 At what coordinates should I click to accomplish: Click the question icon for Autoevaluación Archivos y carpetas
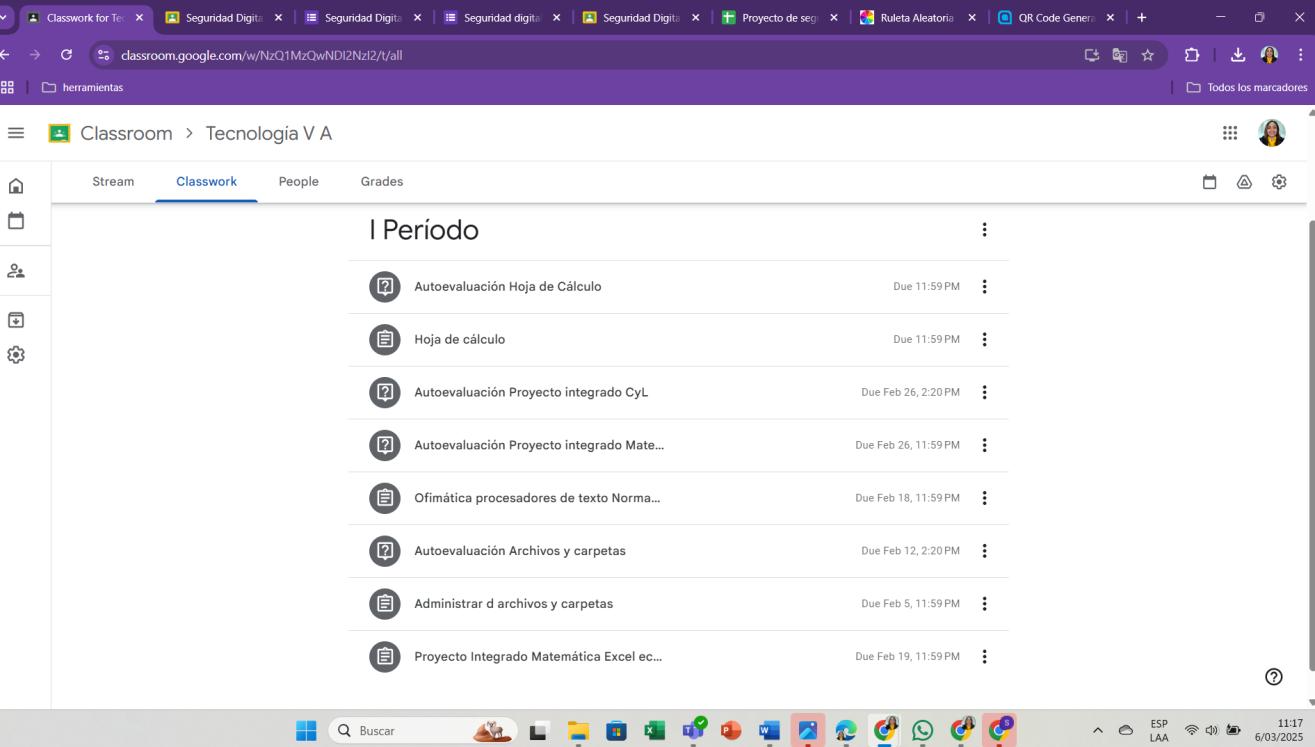pos(385,551)
